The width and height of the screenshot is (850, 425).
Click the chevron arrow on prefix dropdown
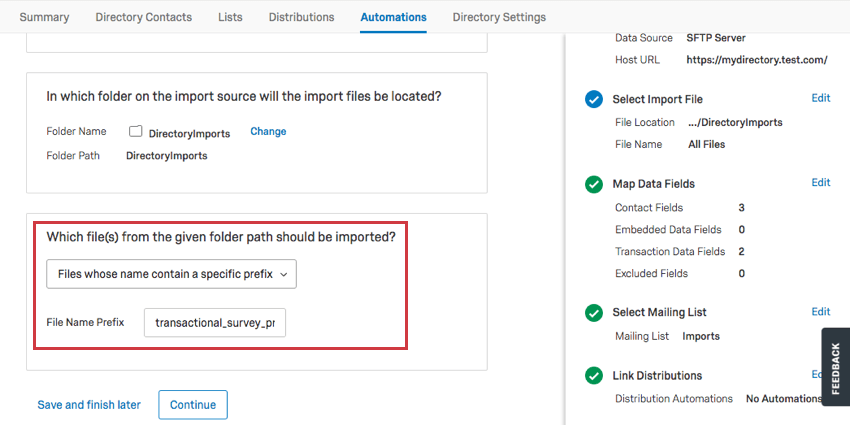[284, 275]
